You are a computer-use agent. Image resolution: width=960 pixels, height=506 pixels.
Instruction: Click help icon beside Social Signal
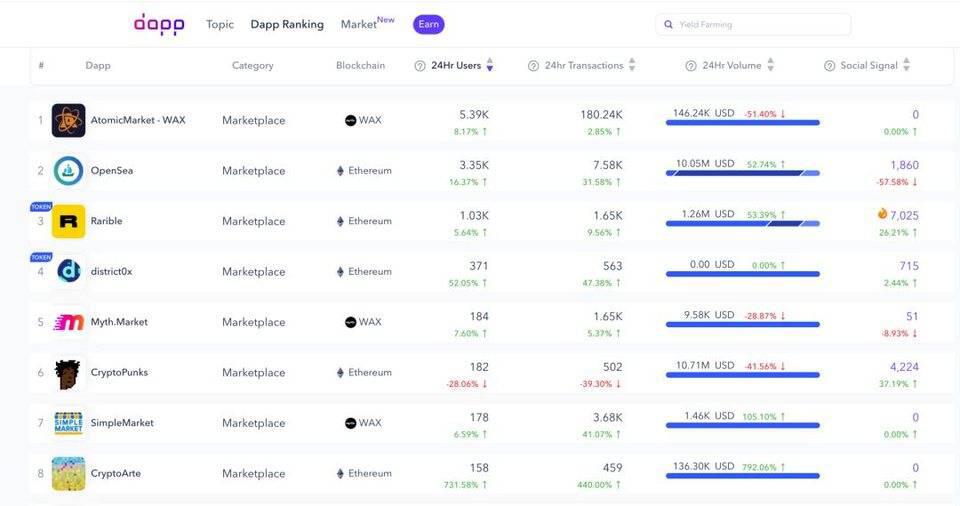click(x=830, y=66)
